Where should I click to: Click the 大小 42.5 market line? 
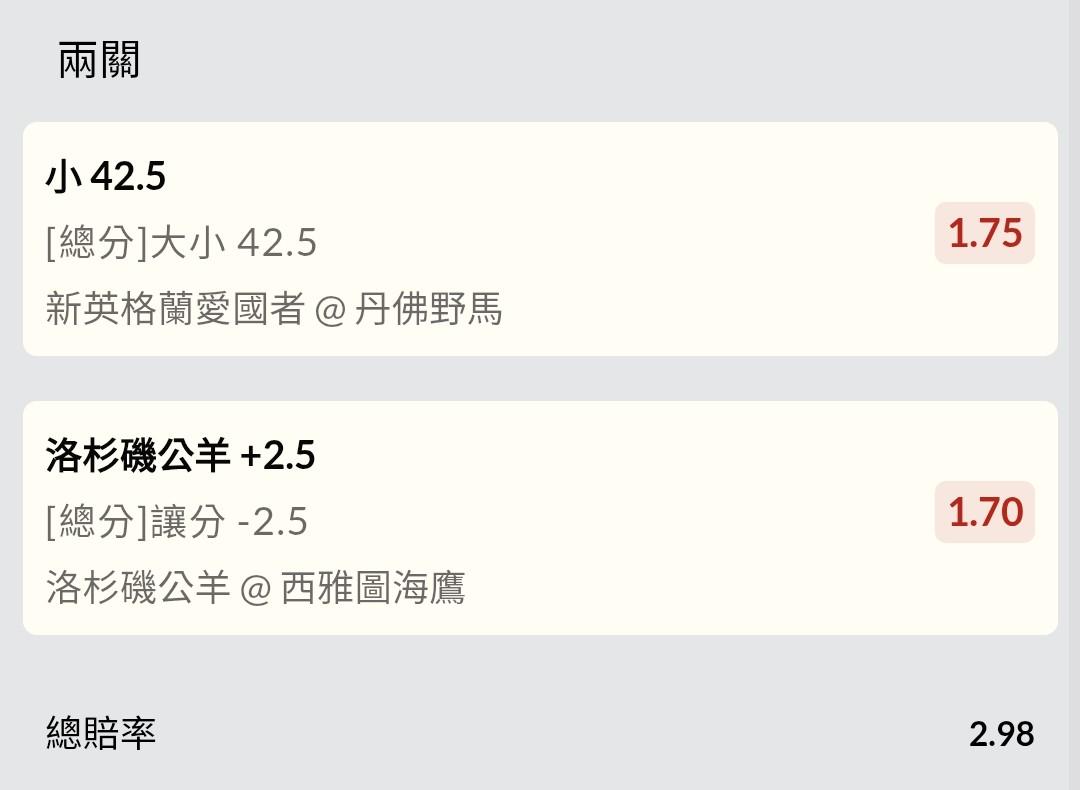pos(234,243)
